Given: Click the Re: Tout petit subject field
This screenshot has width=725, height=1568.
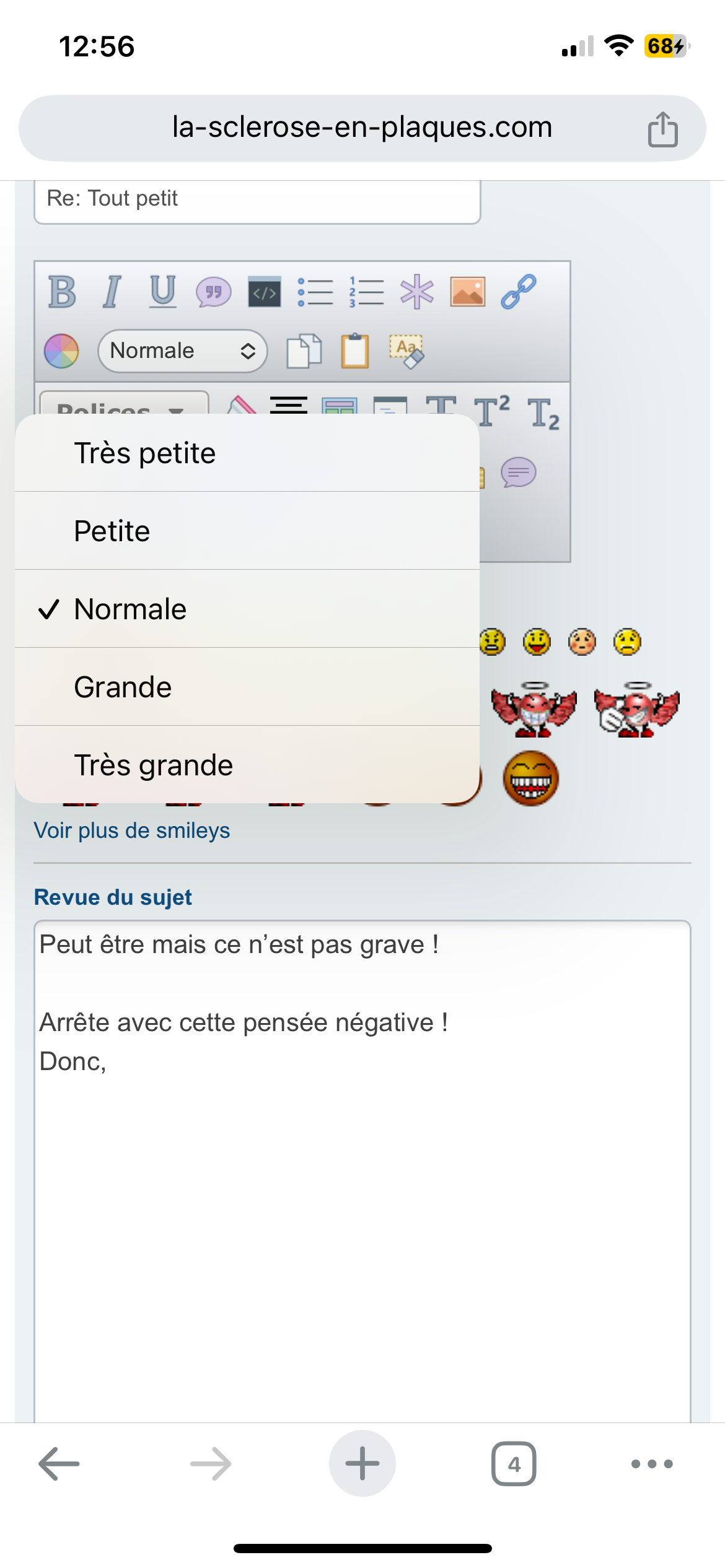Looking at the screenshot, I should (257, 199).
